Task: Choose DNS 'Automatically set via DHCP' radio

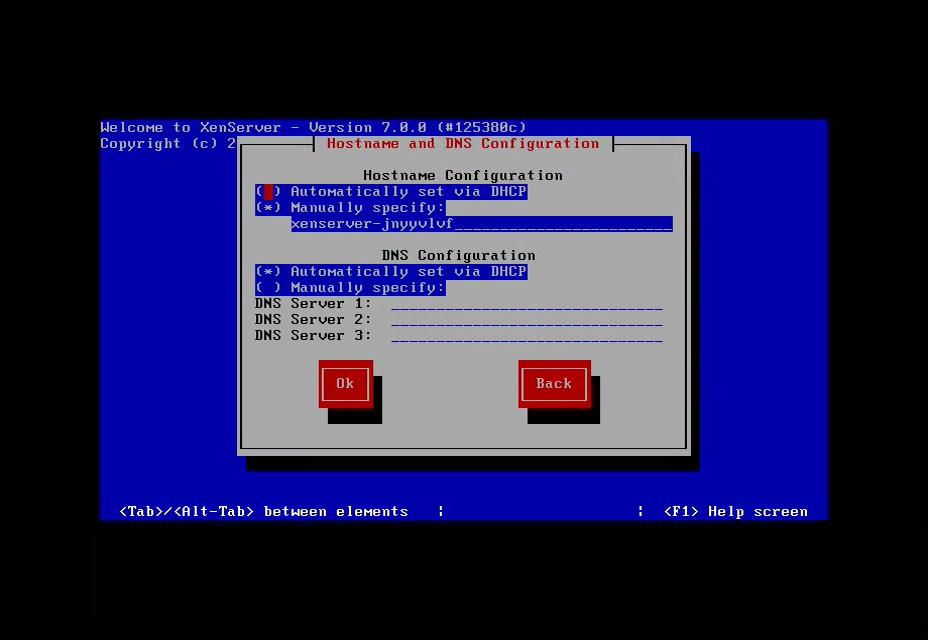Action: click(x=391, y=272)
